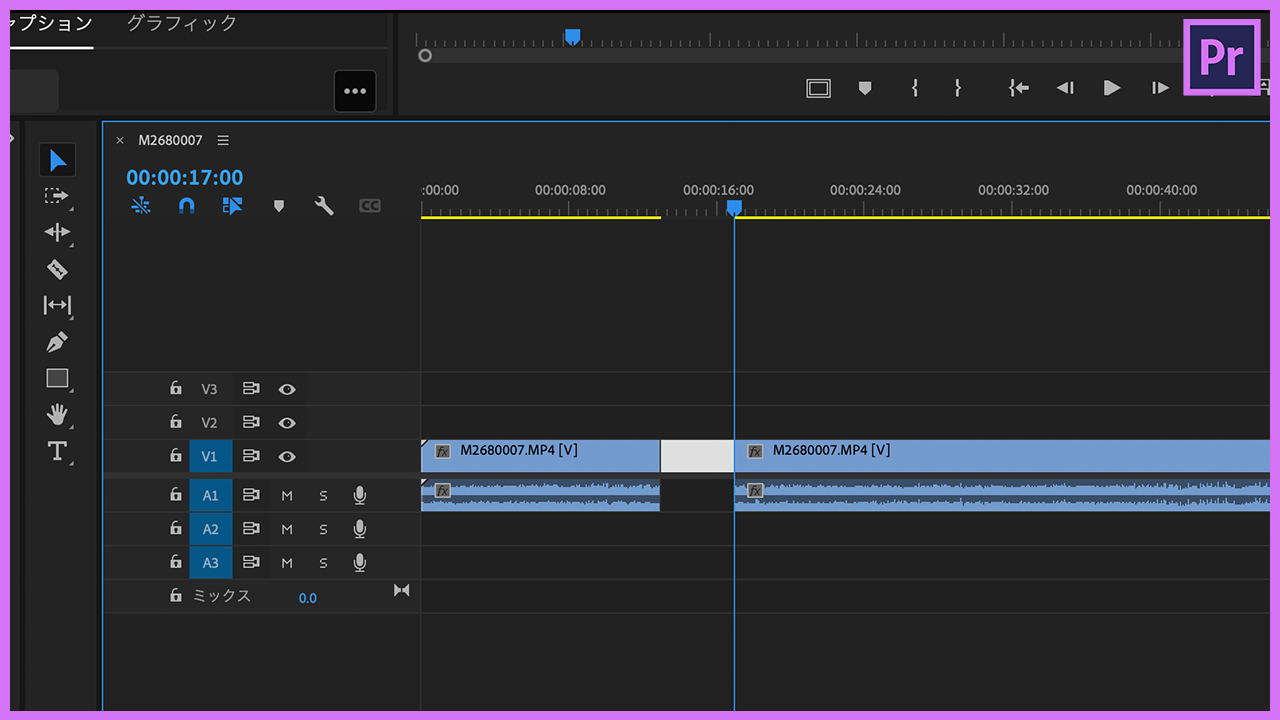Open timeline display settings wrench
The height and width of the screenshot is (720, 1280).
pyautogui.click(x=324, y=206)
